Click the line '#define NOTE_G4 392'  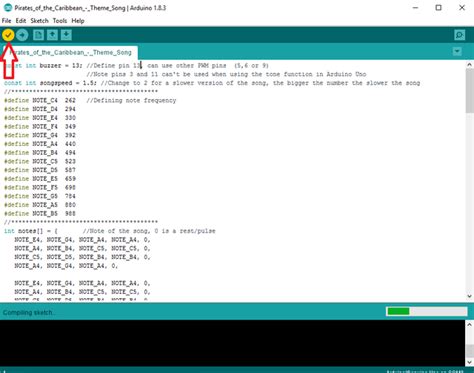[40, 135]
